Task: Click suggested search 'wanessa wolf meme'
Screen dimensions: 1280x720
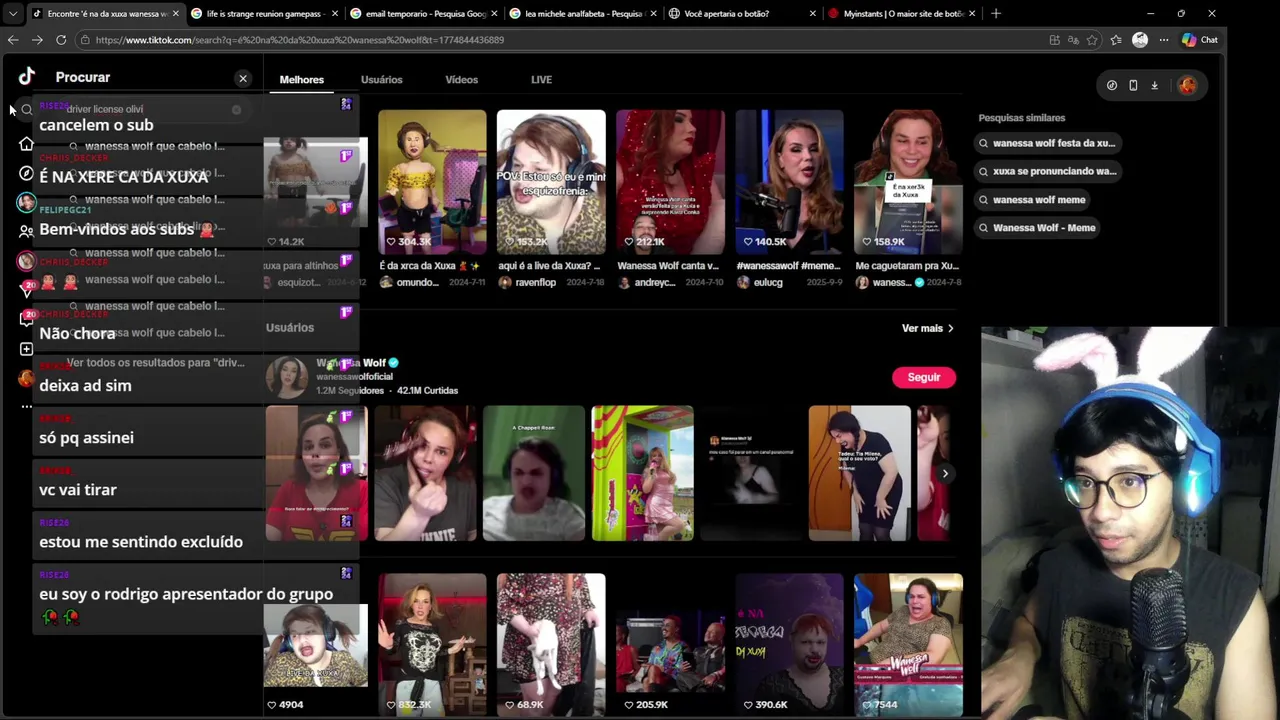Action: [x=1032, y=199]
